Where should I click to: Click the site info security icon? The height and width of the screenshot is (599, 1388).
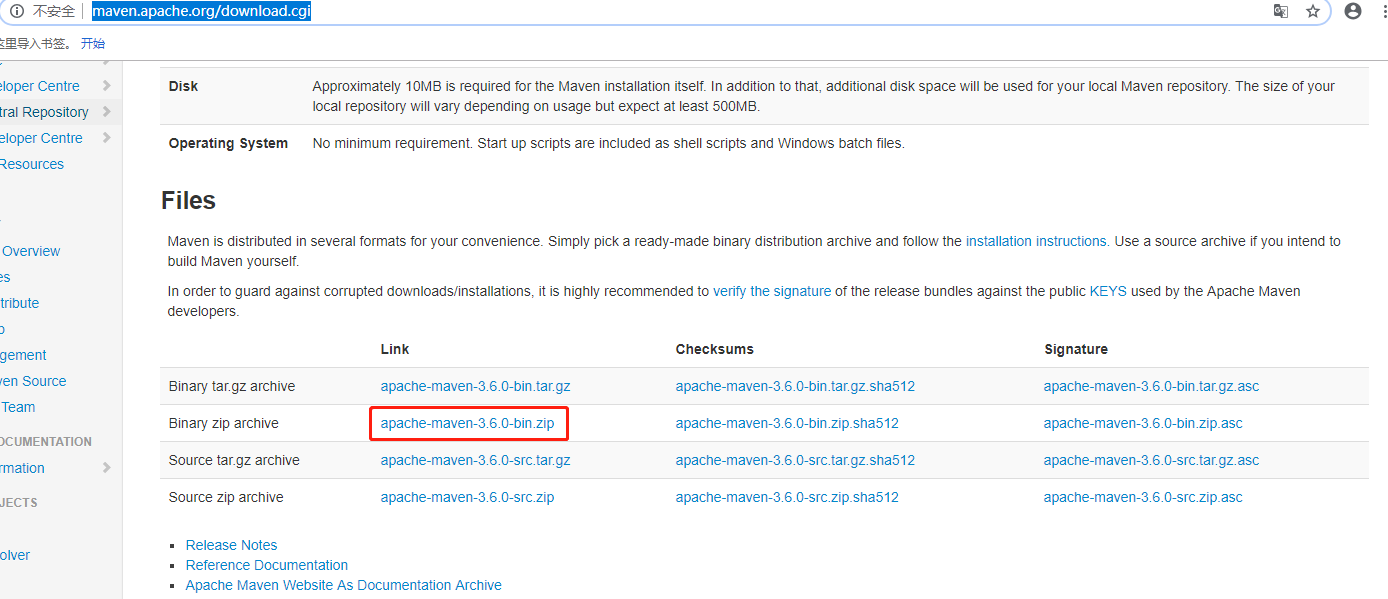point(16,11)
